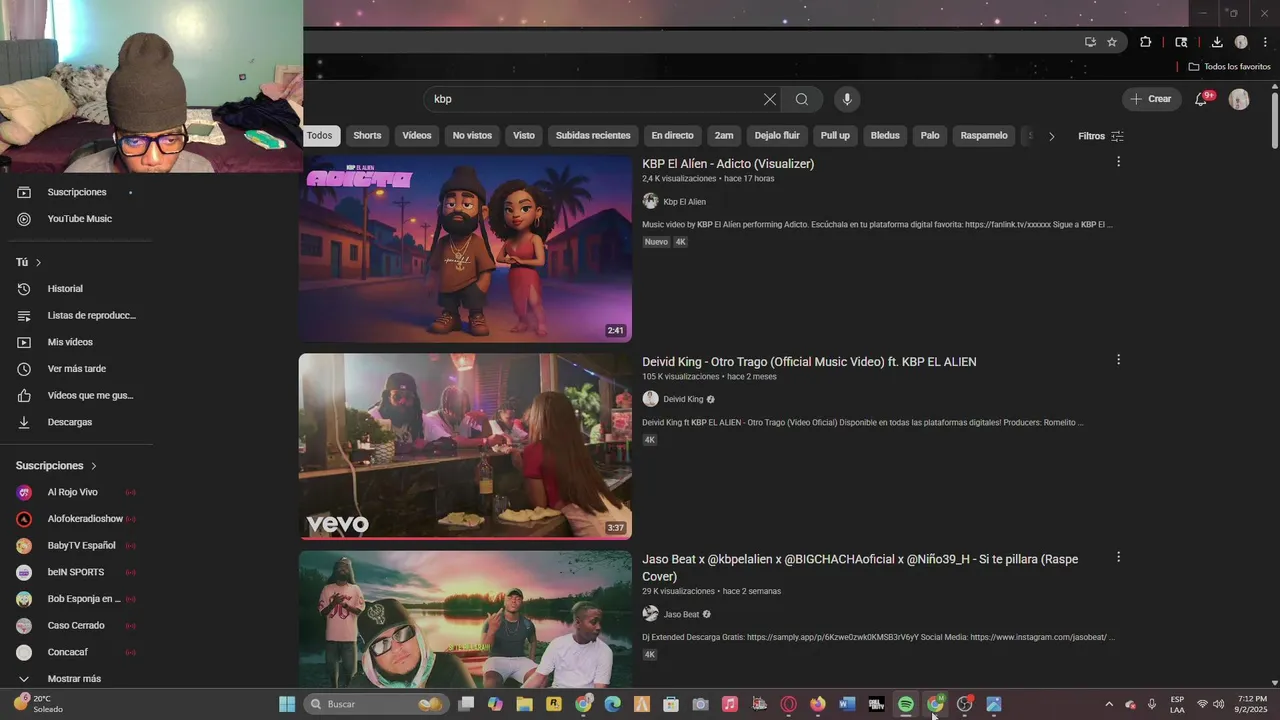
Task: Select the En directo filter chip
Action: coord(672,136)
